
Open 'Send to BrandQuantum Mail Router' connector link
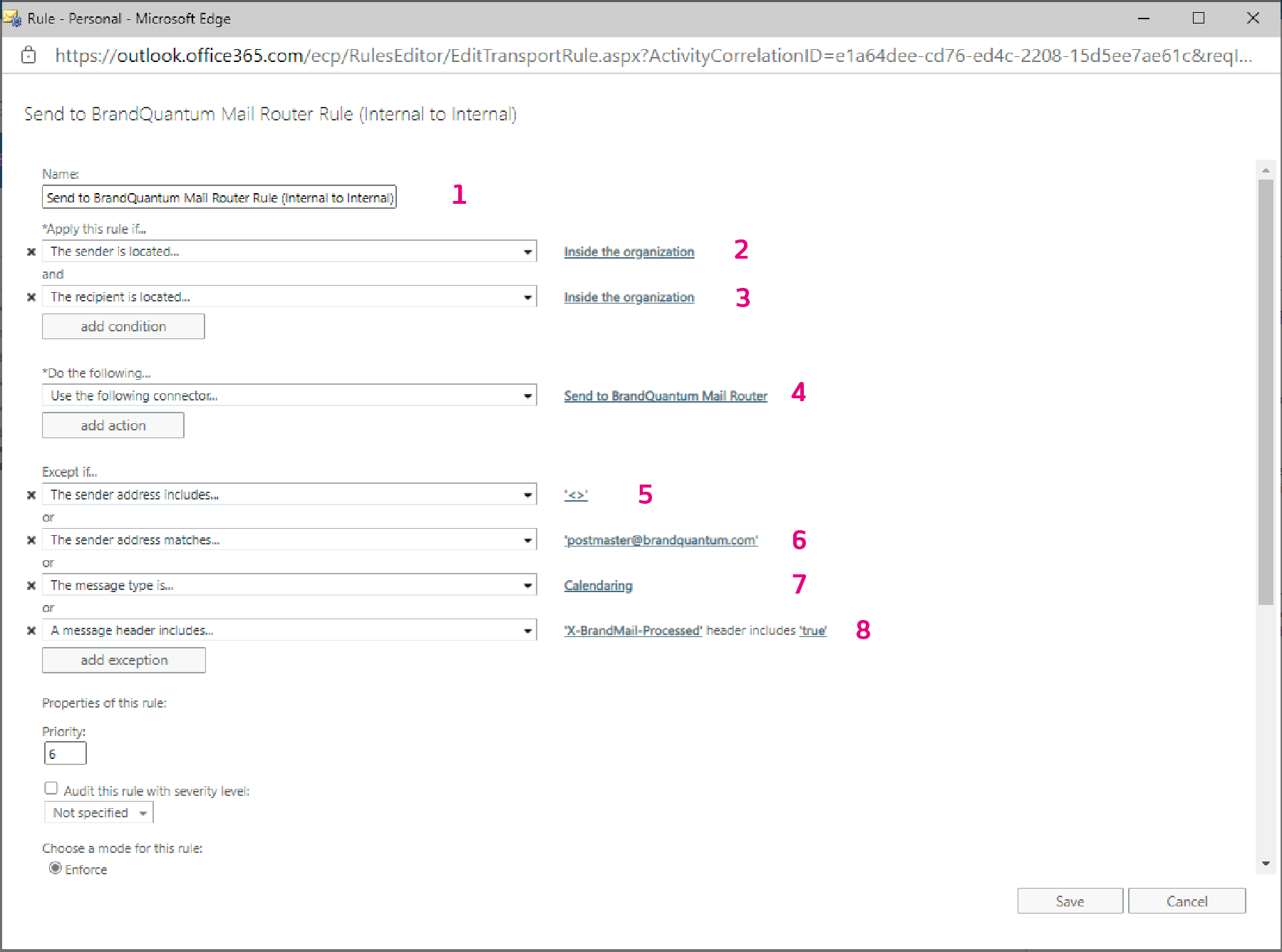pos(666,395)
